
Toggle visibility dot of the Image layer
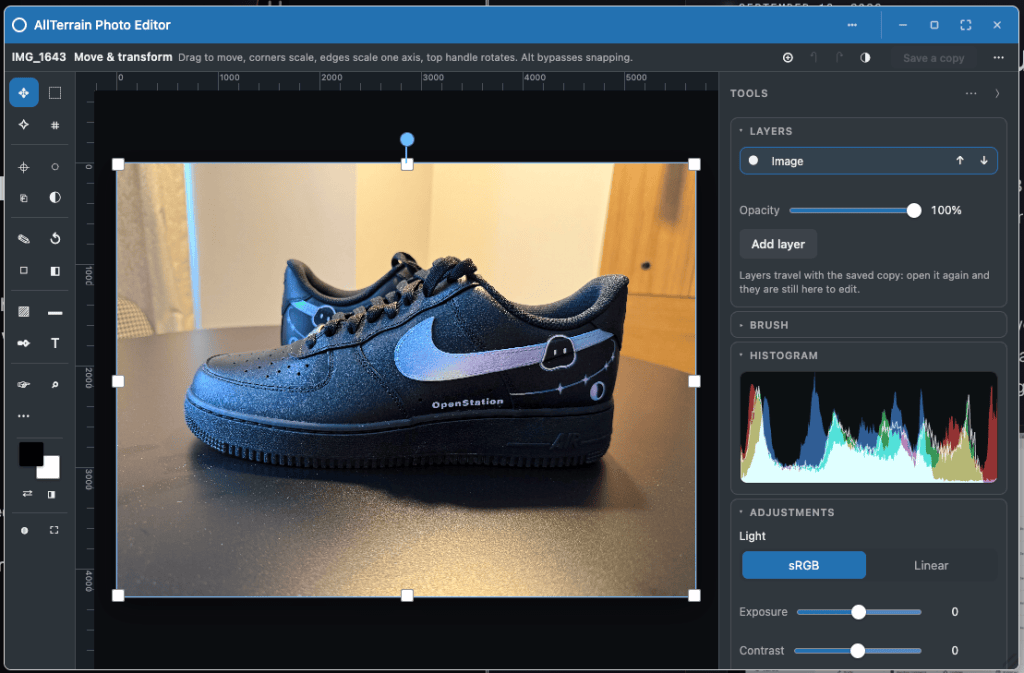click(x=754, y=161)
